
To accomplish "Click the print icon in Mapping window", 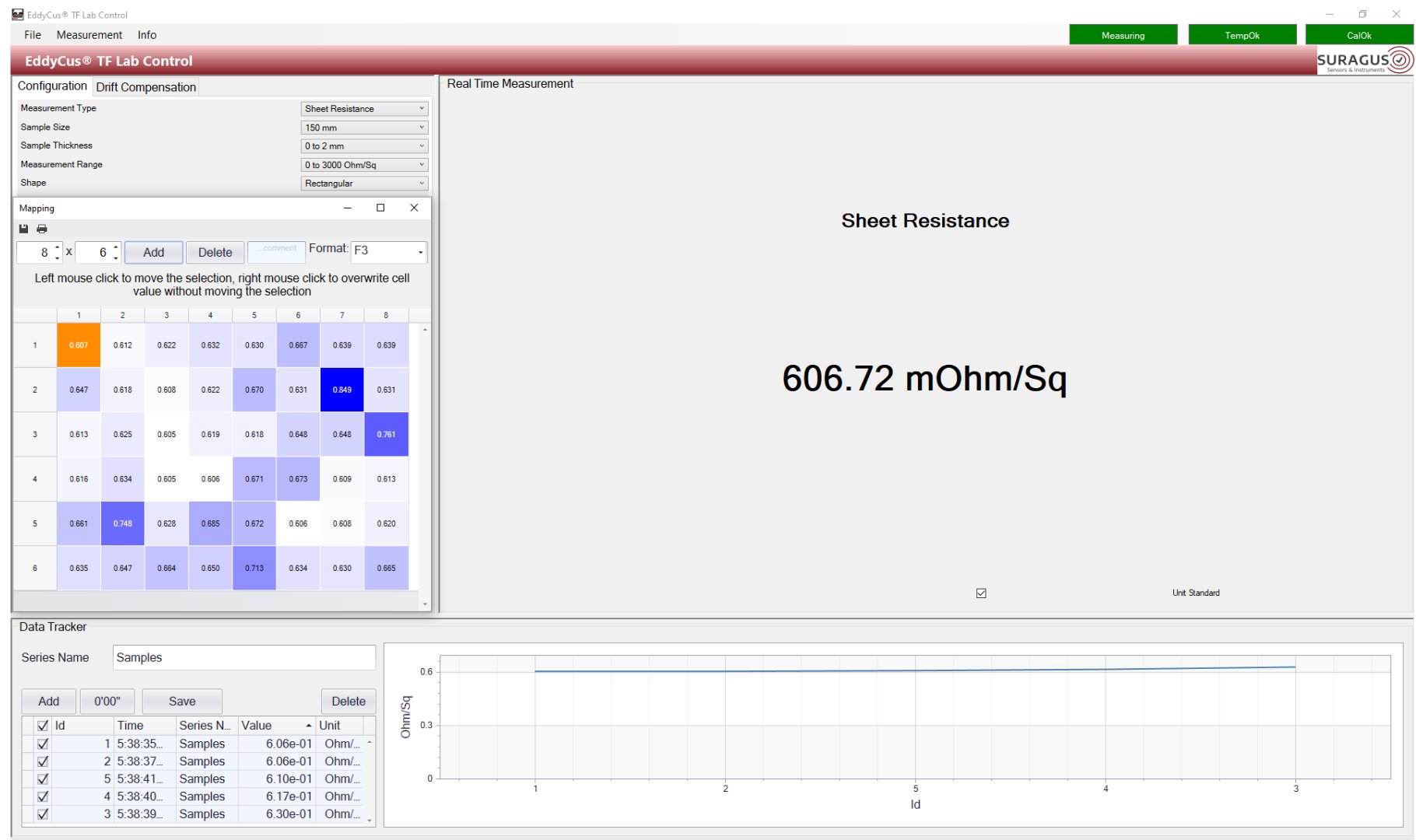I will (x=42, y=229).
